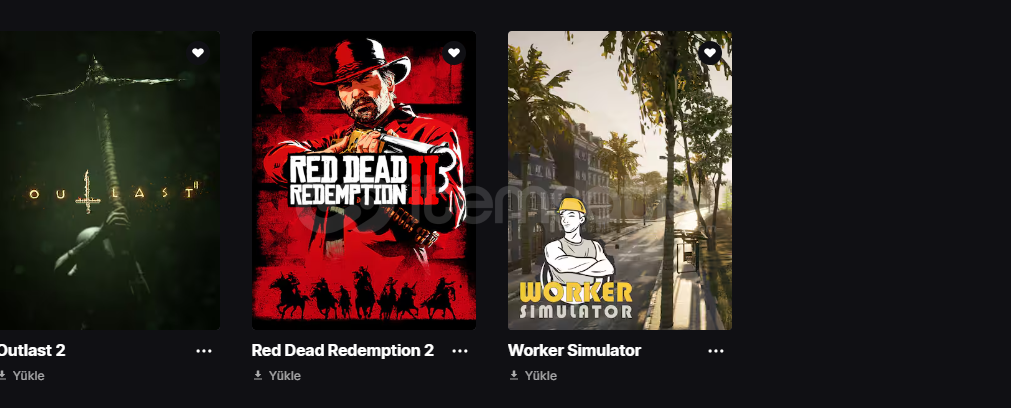Install Red Dead Redemption 2 via Yükle
The image size is (1011, 408).
click(284, 376)
